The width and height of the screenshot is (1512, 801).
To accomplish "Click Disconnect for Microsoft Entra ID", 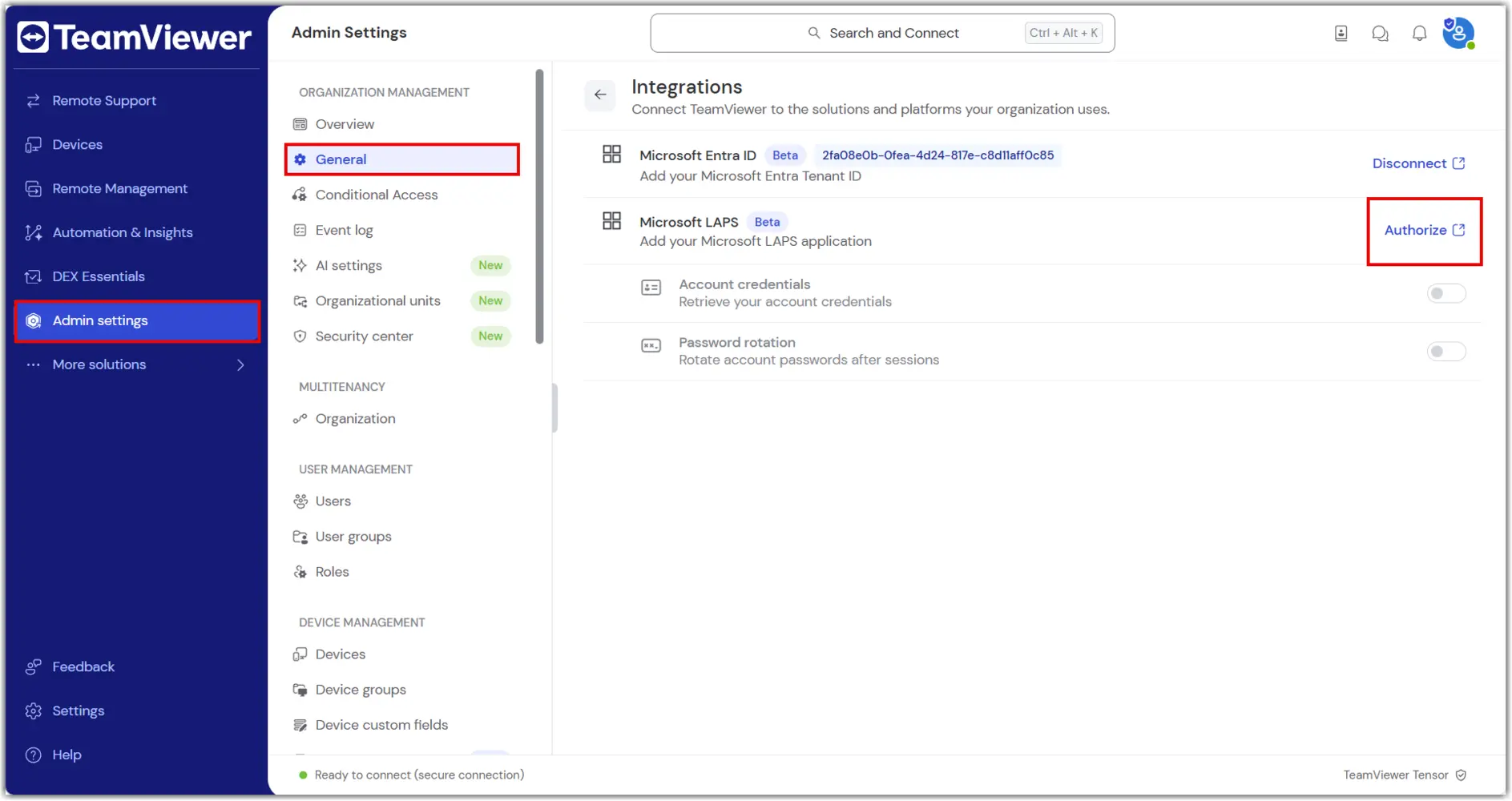I will [x=1418, y=163].
